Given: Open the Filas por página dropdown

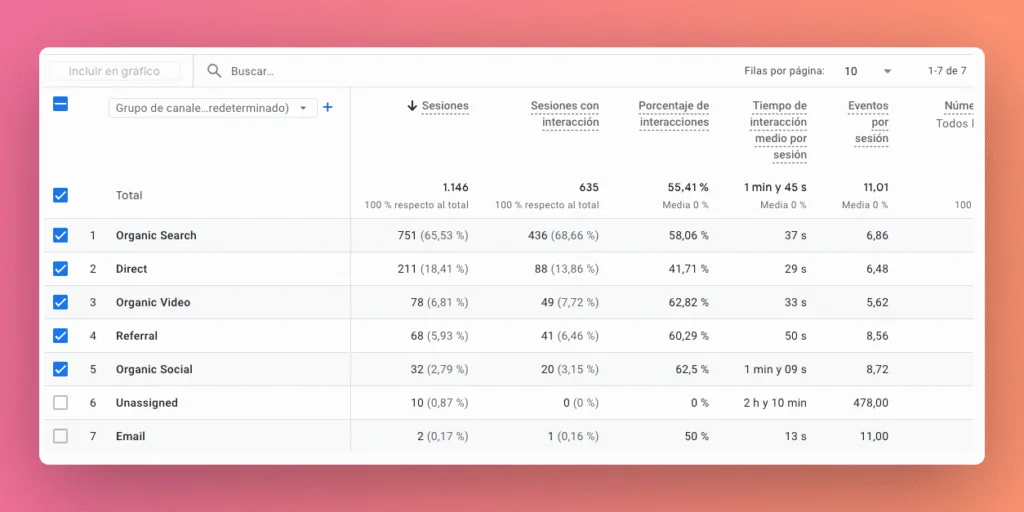Looking at the screenshot, I should (868, 71).
